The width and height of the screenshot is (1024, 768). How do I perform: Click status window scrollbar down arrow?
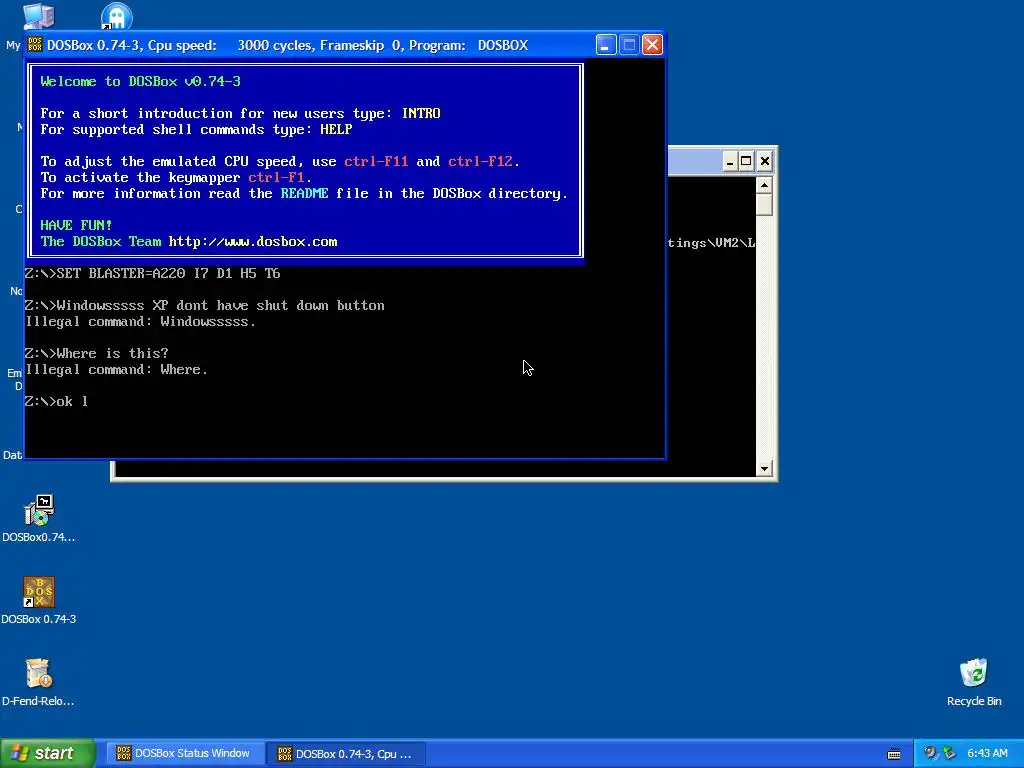coord(764,468)
